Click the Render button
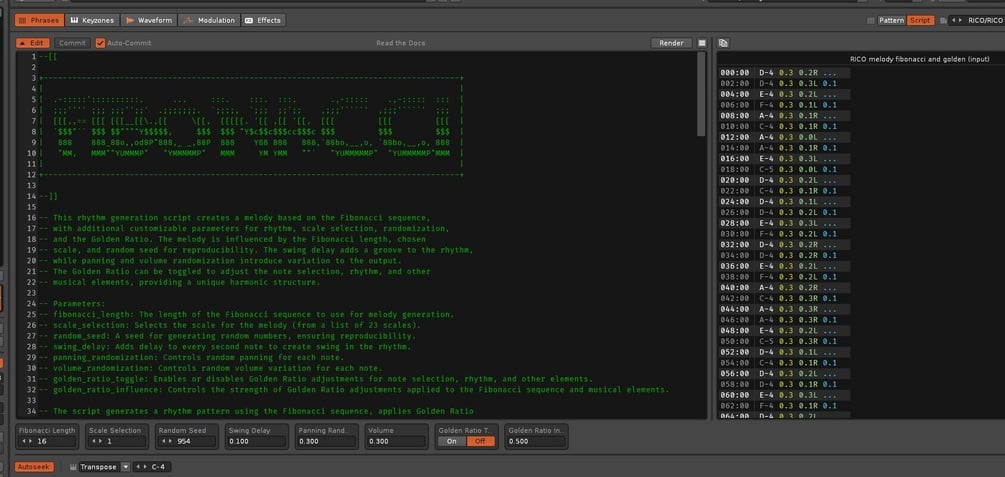 point(671,43)
